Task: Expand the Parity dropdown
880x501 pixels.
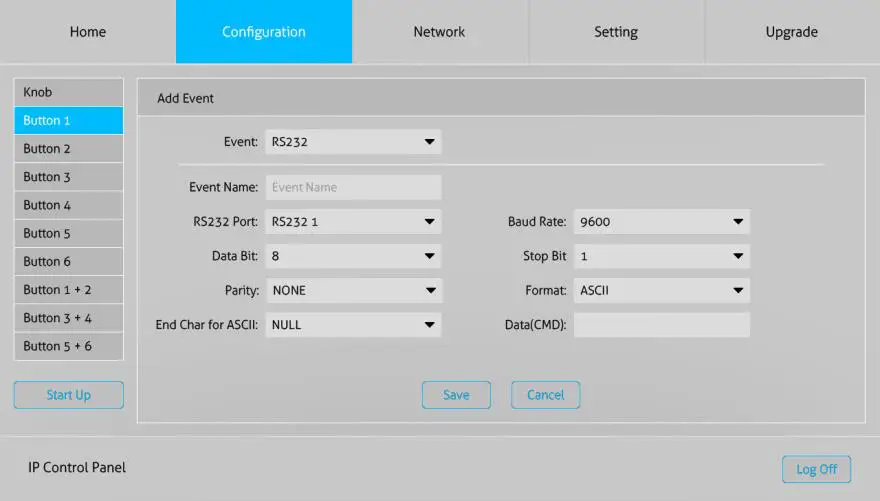Action: tap(354, 291)
